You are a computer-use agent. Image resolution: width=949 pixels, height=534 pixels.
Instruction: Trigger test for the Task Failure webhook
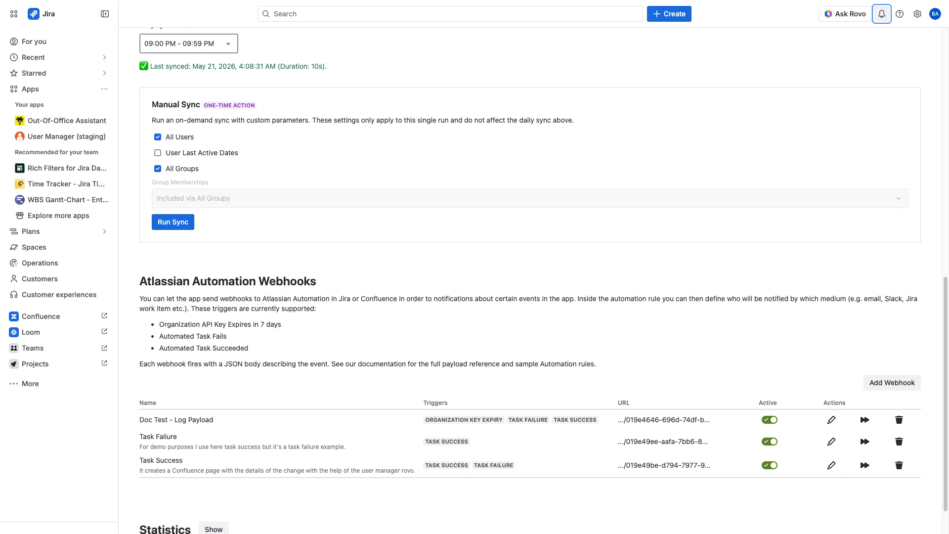click(x=864, y=441)
